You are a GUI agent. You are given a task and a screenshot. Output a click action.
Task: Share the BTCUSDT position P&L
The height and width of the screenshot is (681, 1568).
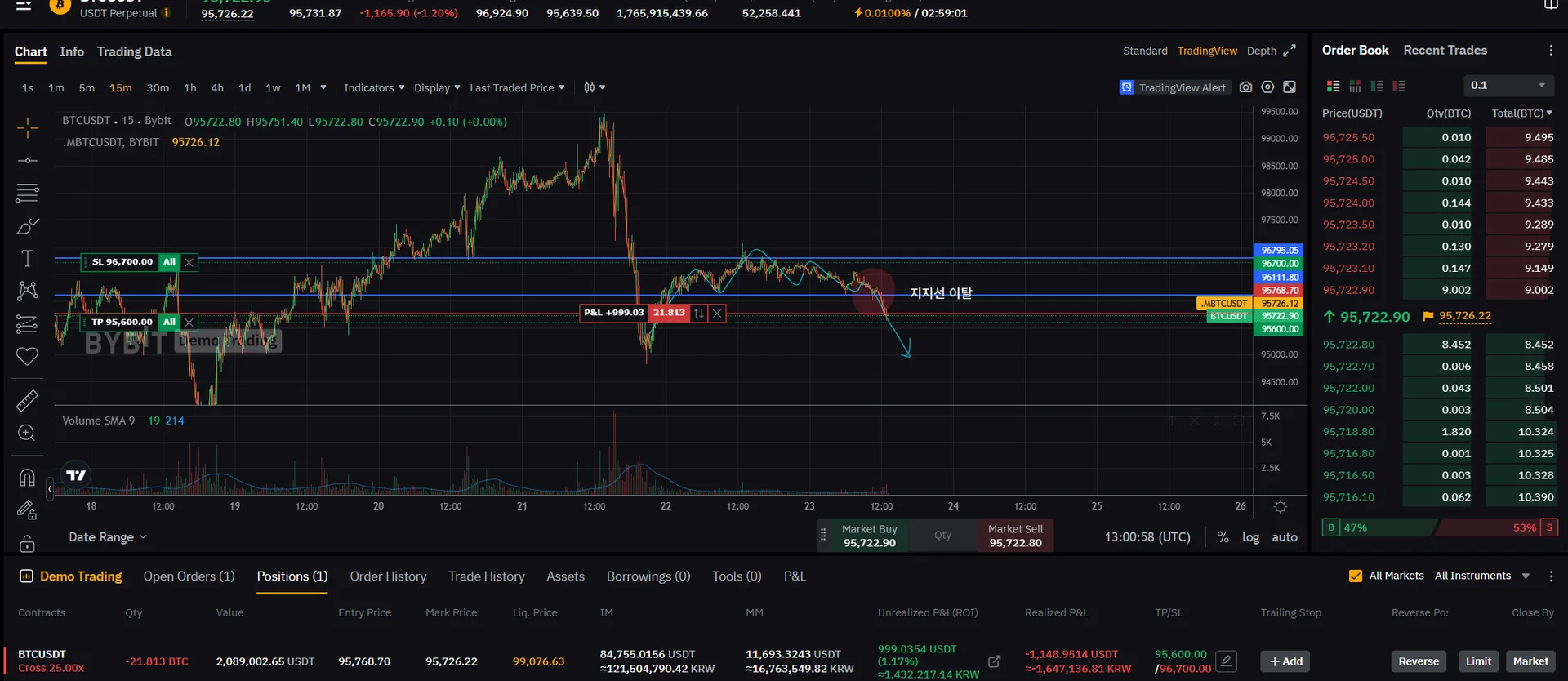coord(994,661)
